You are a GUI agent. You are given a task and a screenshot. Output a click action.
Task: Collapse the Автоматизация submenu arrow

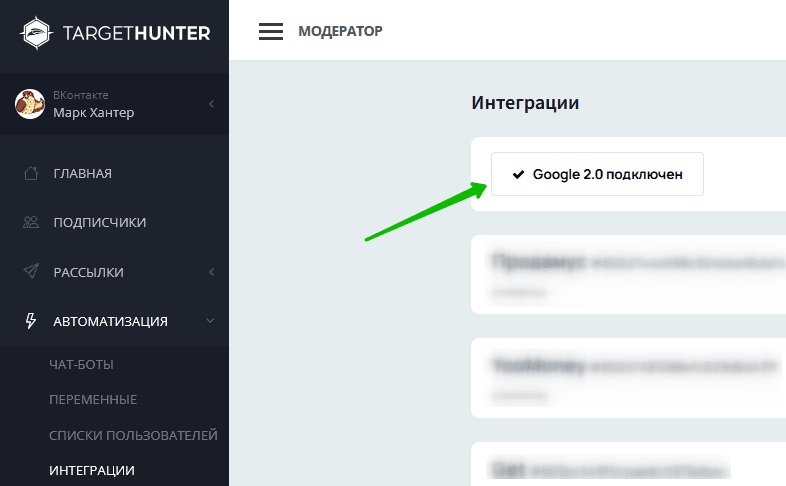(210, 321)
